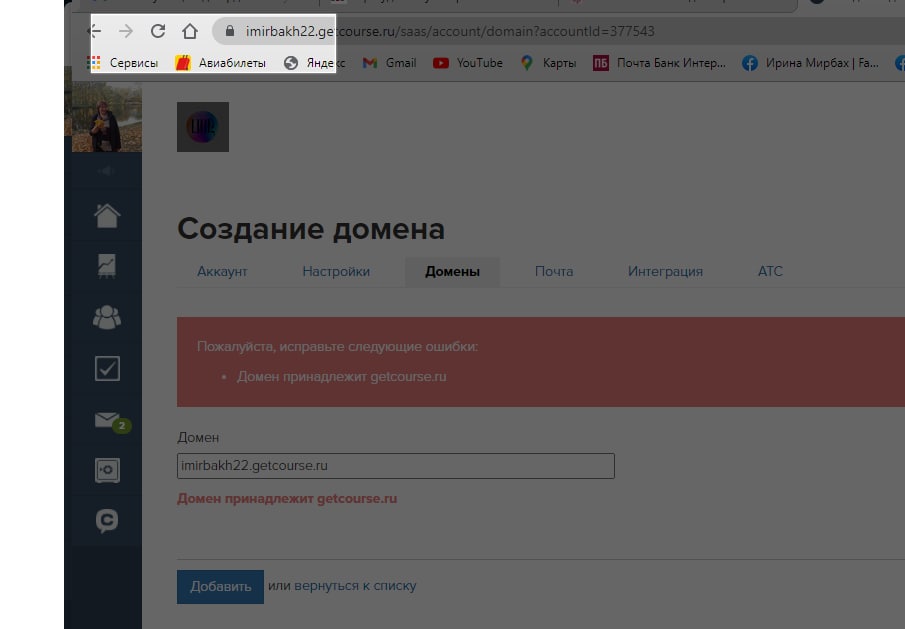Open the sidebar chat bubble icon
This screenshot has width=905, height=629.
coord(107,521)
